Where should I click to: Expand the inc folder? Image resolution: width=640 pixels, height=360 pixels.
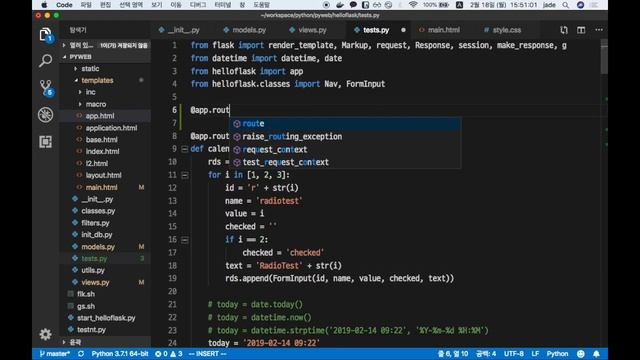(x=90, y=92)
